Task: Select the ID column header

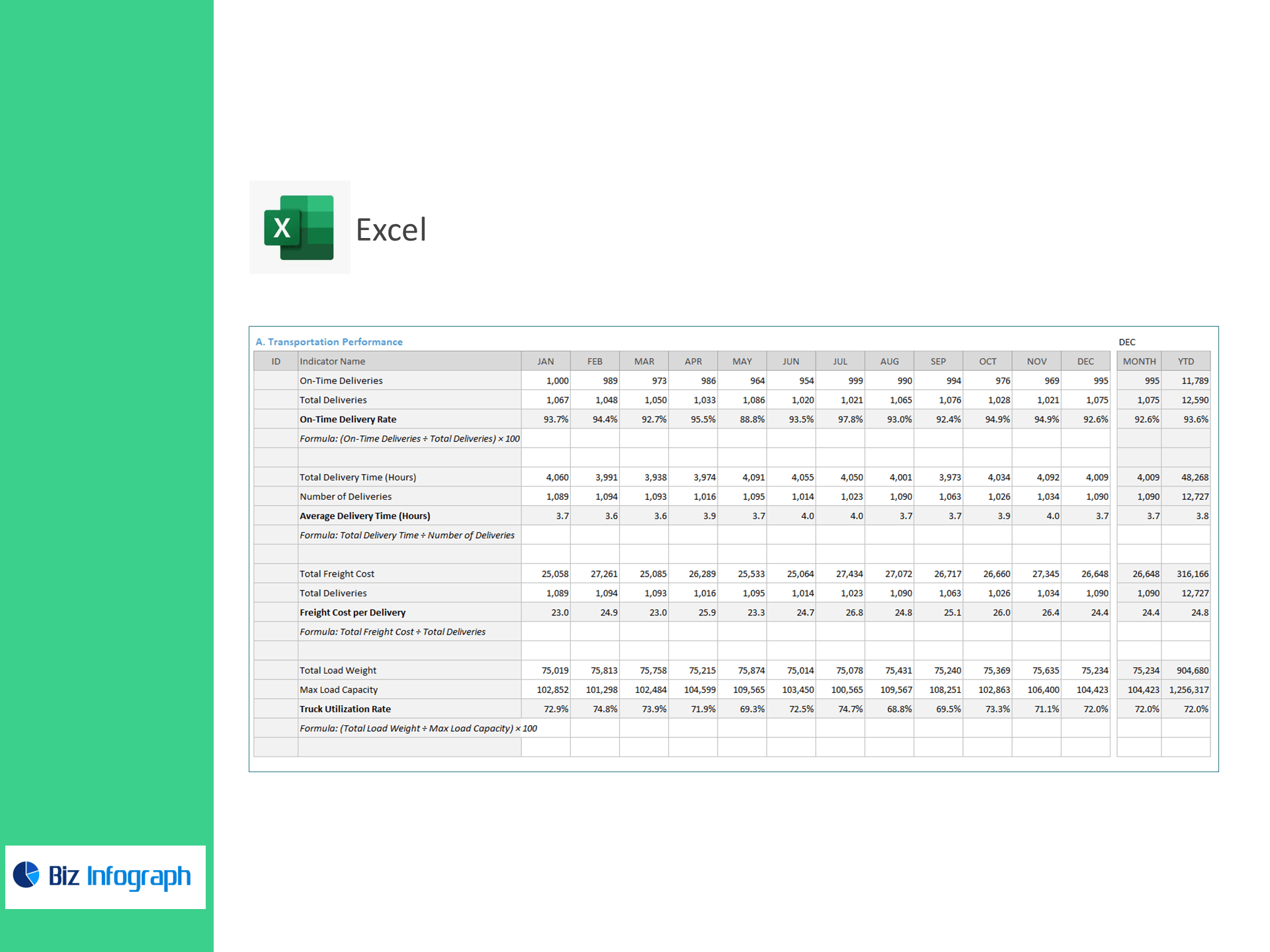Action: pyautogui.click(x=276, y=362)
